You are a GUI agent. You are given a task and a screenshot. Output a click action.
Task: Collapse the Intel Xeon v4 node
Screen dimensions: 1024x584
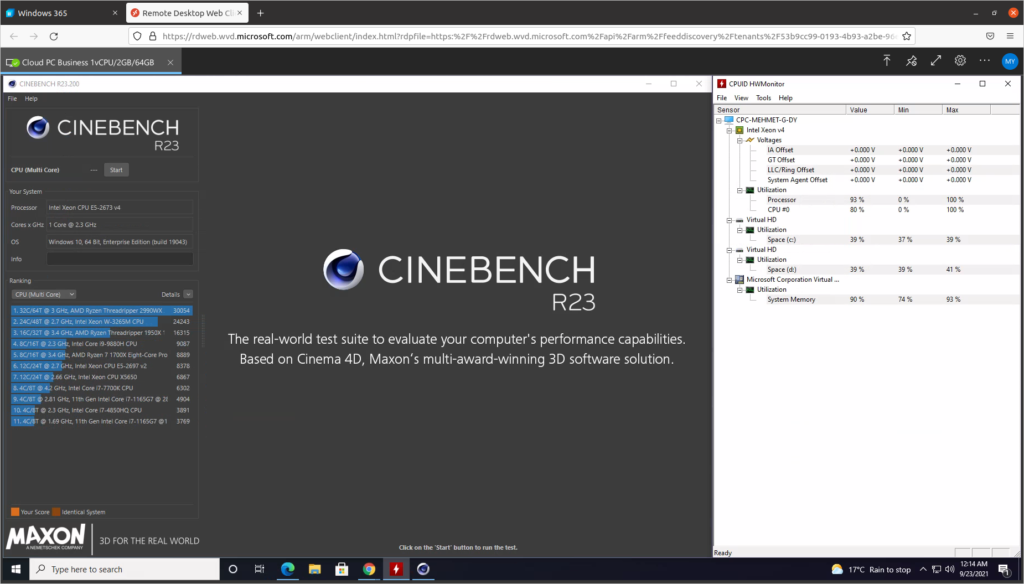729,130
